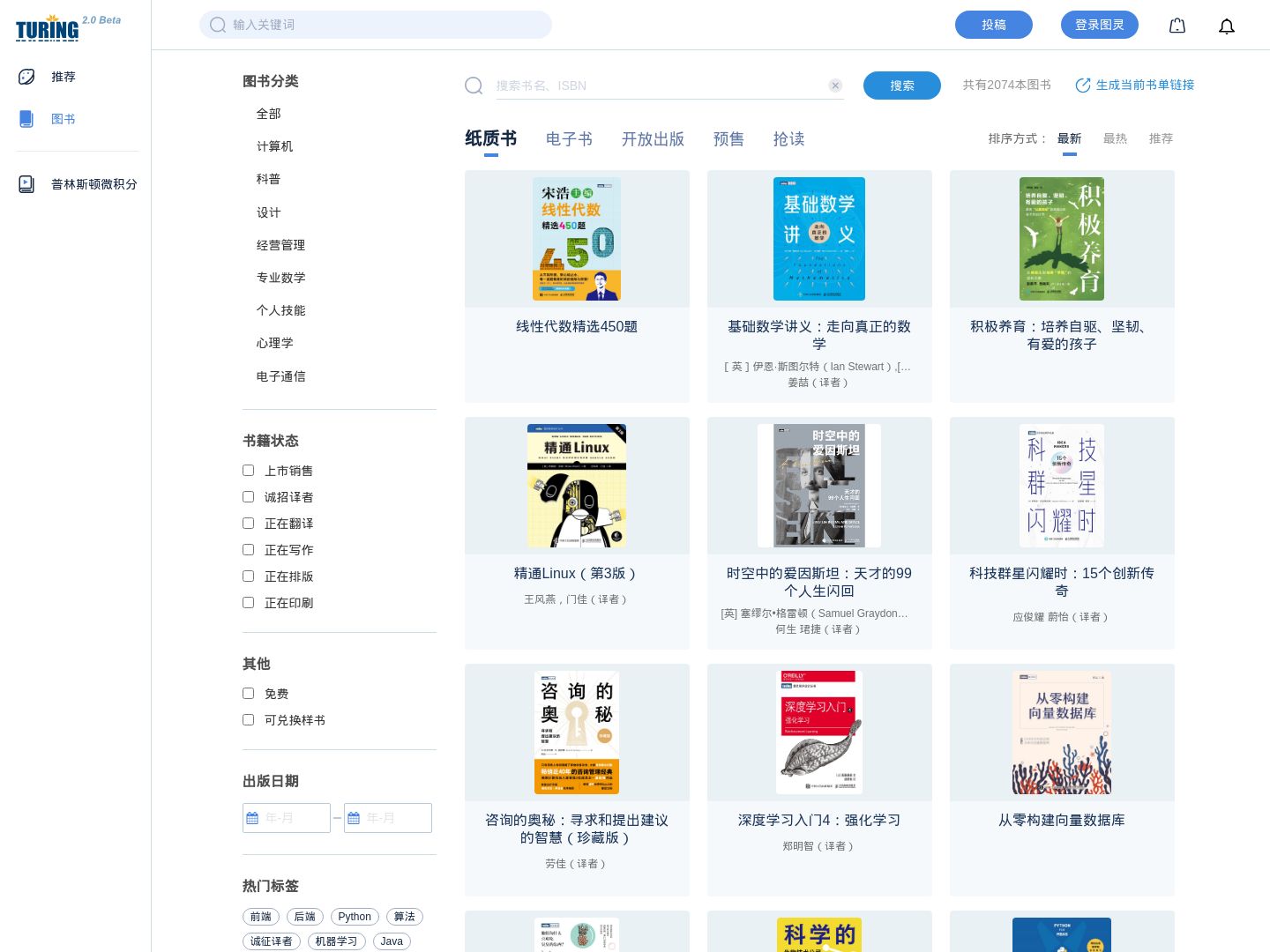Open the start 年-月 date field

tap(287, 818)
